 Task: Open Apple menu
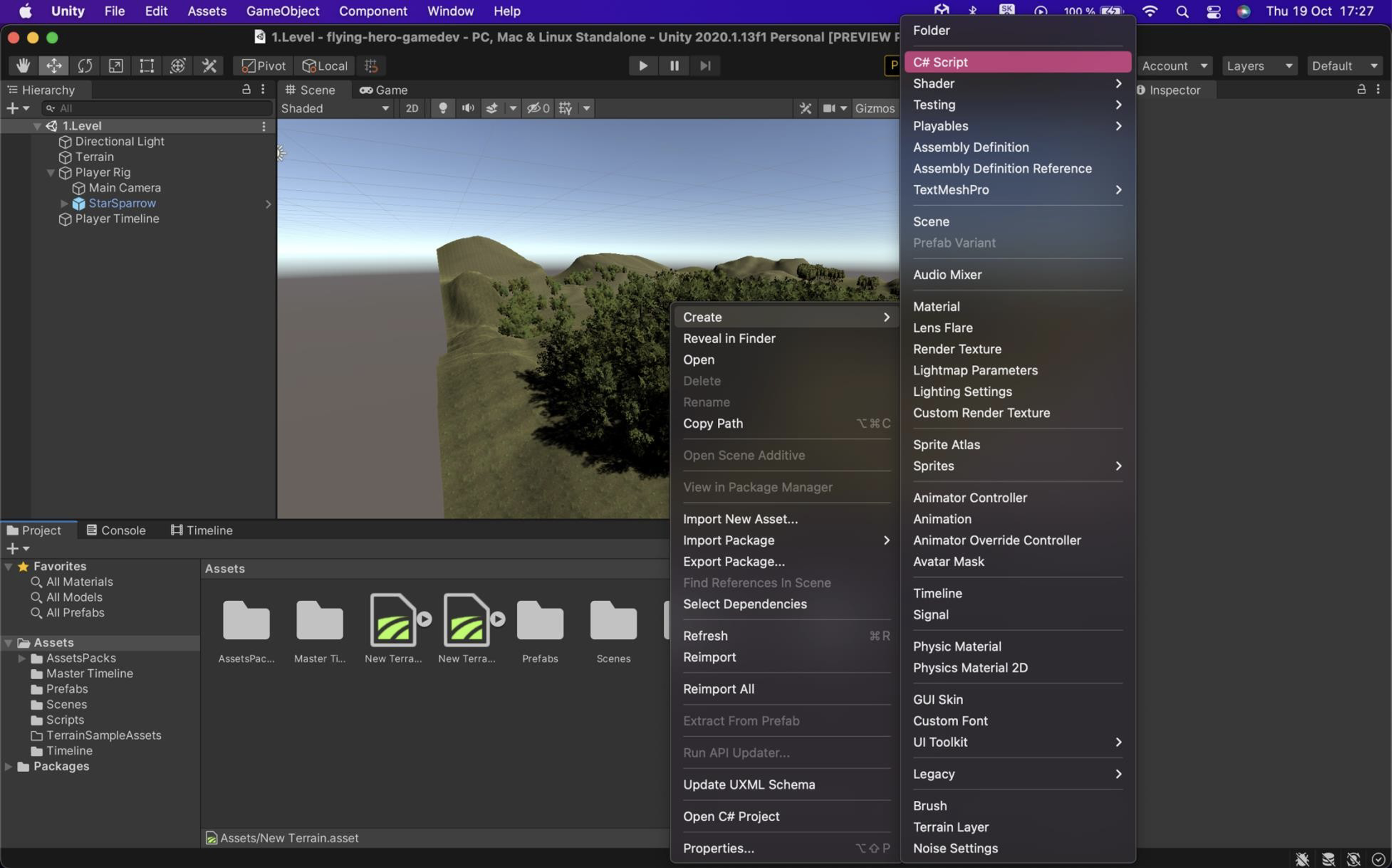pos(25,11)
